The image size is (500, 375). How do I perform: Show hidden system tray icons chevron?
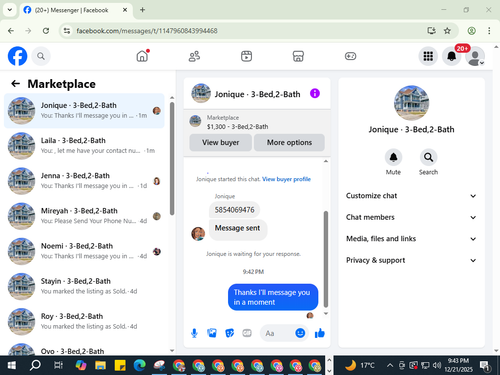click(x=390, y=365)
